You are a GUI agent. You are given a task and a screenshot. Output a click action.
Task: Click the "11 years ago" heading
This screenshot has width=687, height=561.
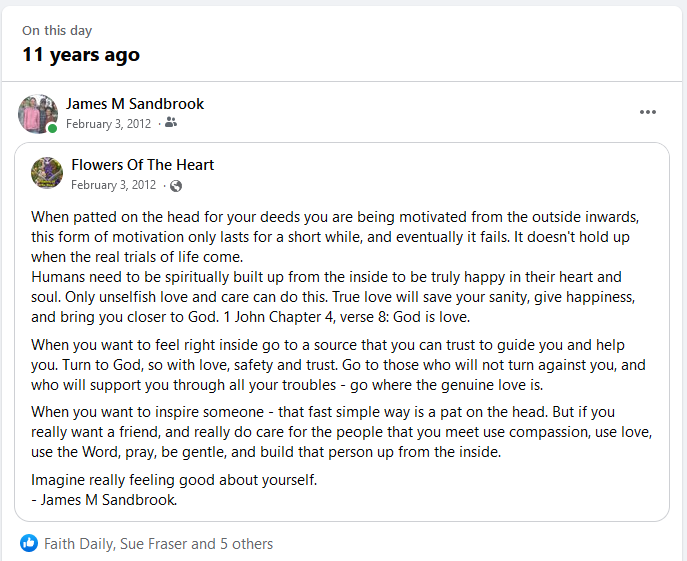81,55
